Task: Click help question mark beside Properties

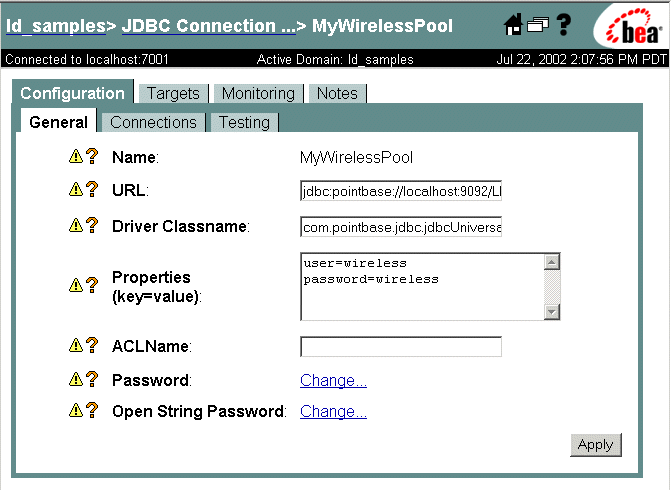Action: (92, 285)
